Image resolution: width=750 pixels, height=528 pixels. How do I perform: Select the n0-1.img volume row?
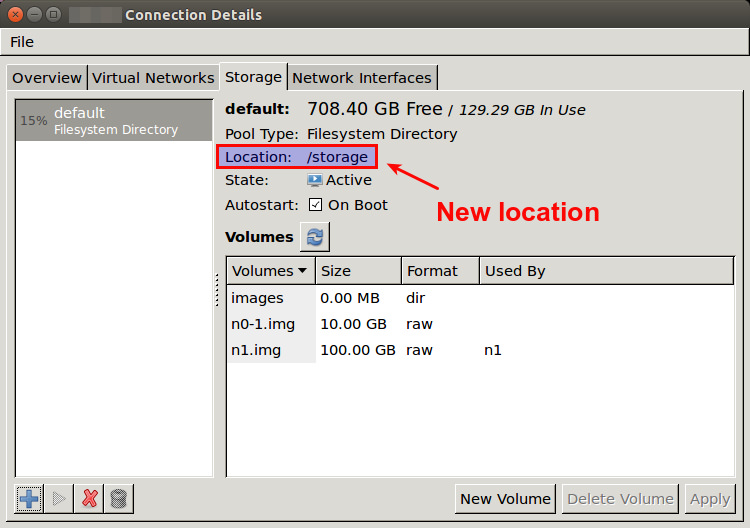262,324
